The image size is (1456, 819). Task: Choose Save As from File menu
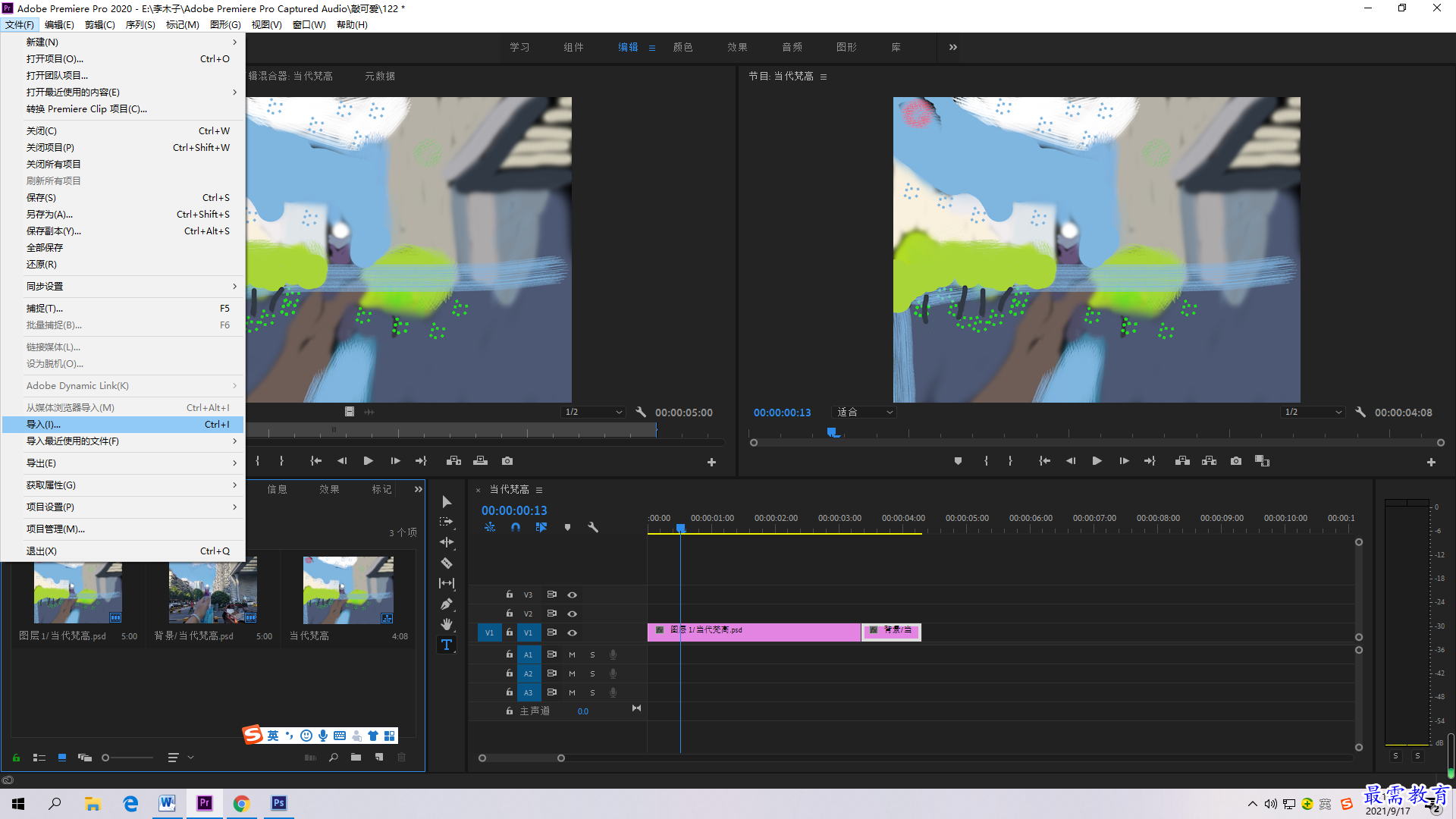[x=123, y=215]
